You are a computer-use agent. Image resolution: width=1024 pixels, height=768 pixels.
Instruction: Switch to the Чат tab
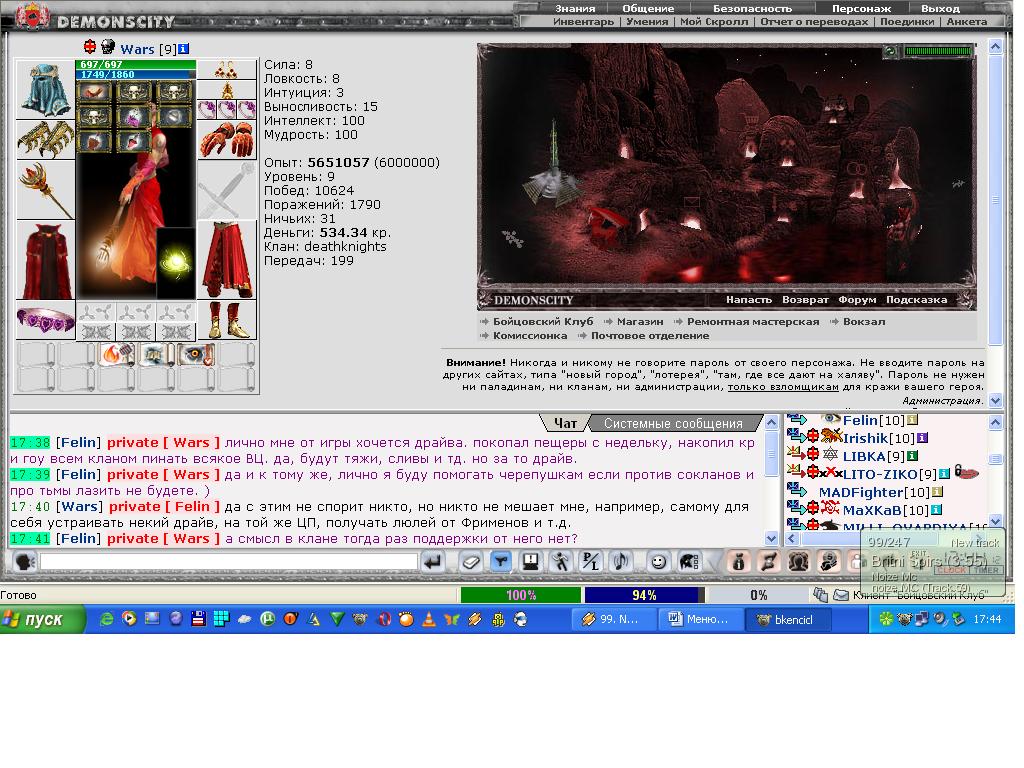(x=566, y=423)
